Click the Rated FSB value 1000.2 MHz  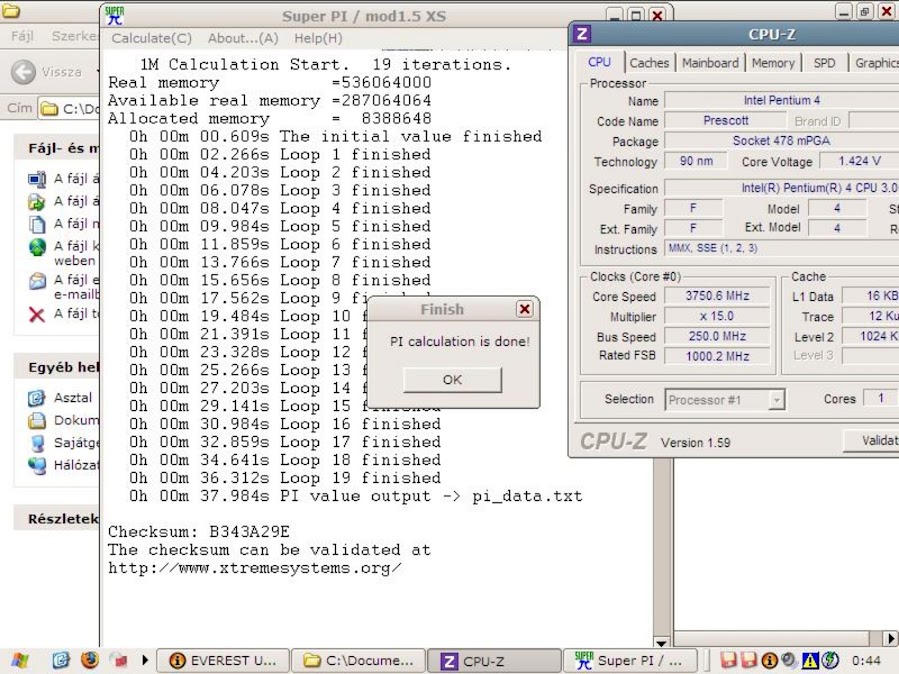tap(717, 356)
